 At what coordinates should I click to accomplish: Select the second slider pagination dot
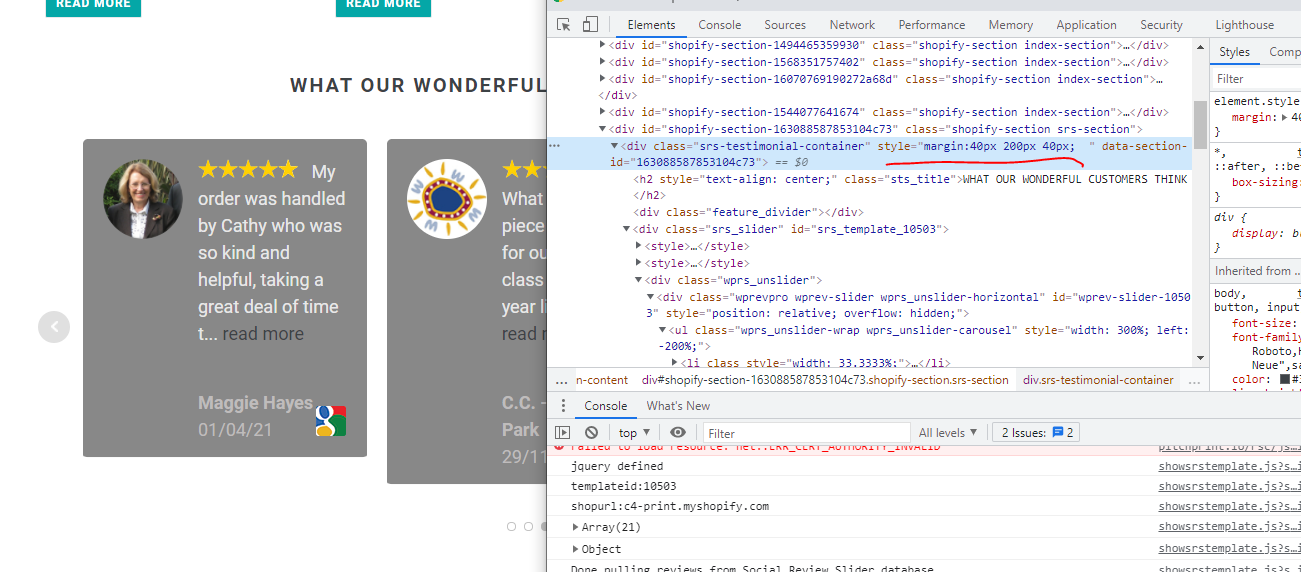coord(528,526)
